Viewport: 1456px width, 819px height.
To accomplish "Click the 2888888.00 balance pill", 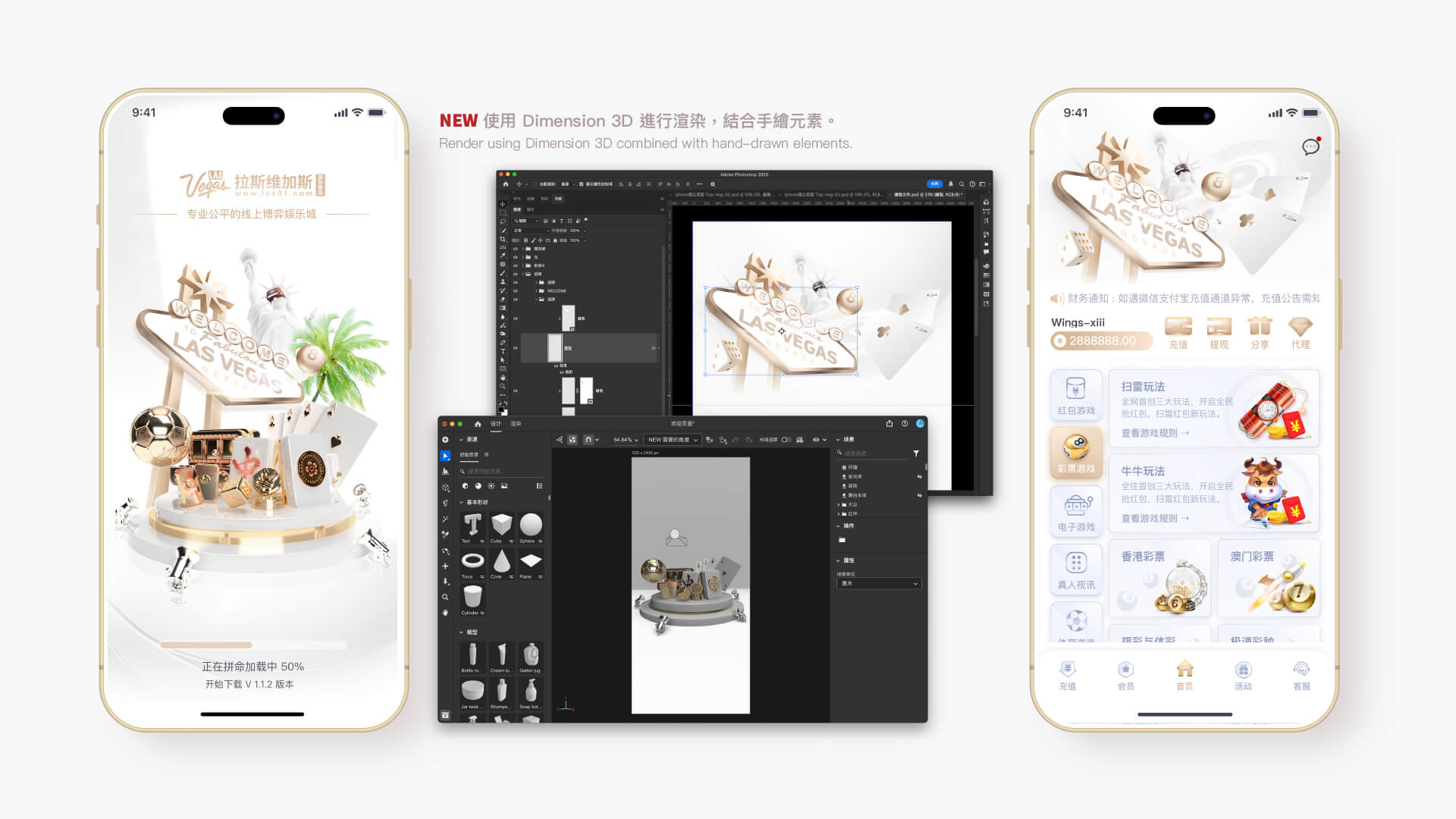I will pos(1101,341).
